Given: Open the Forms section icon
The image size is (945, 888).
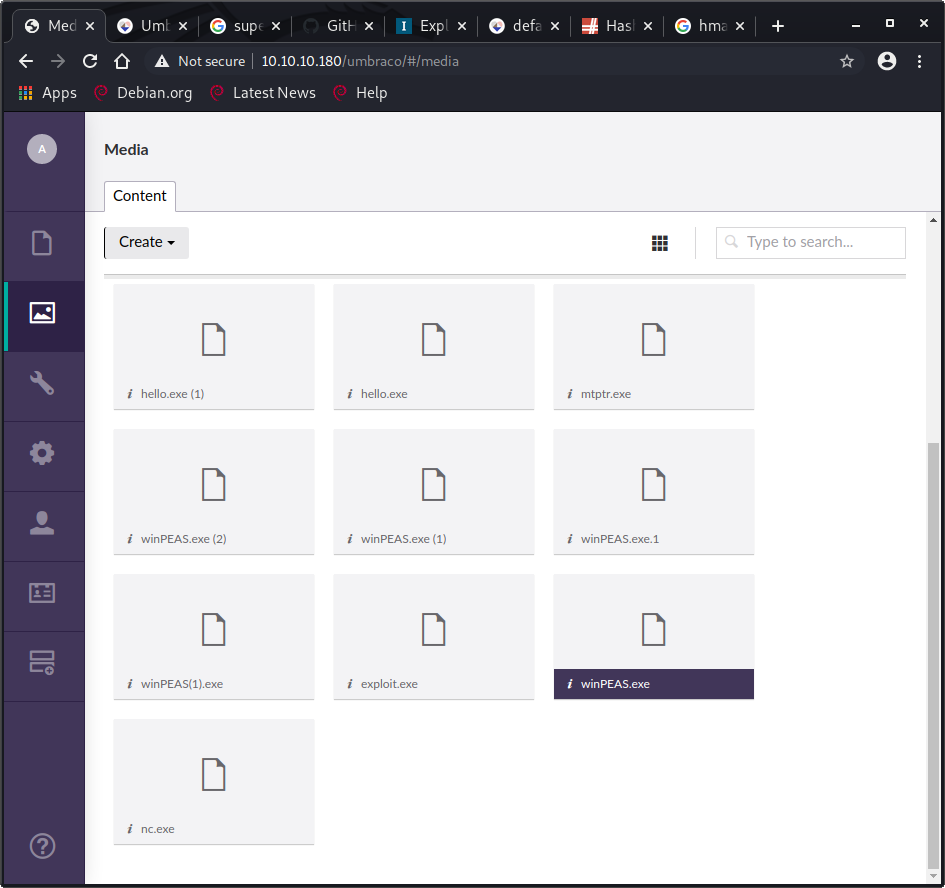Looking at the screenshot, I should (x=42, y=662).
